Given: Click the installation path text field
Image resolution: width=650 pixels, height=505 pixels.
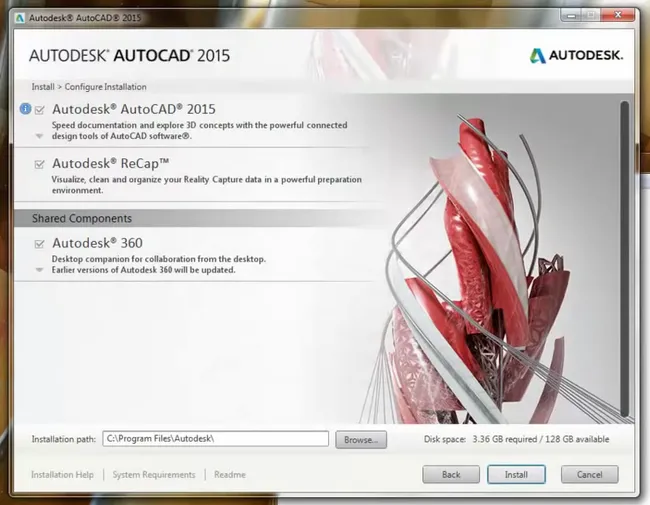Looking at the screenshot, I should (x=216, y=439).
